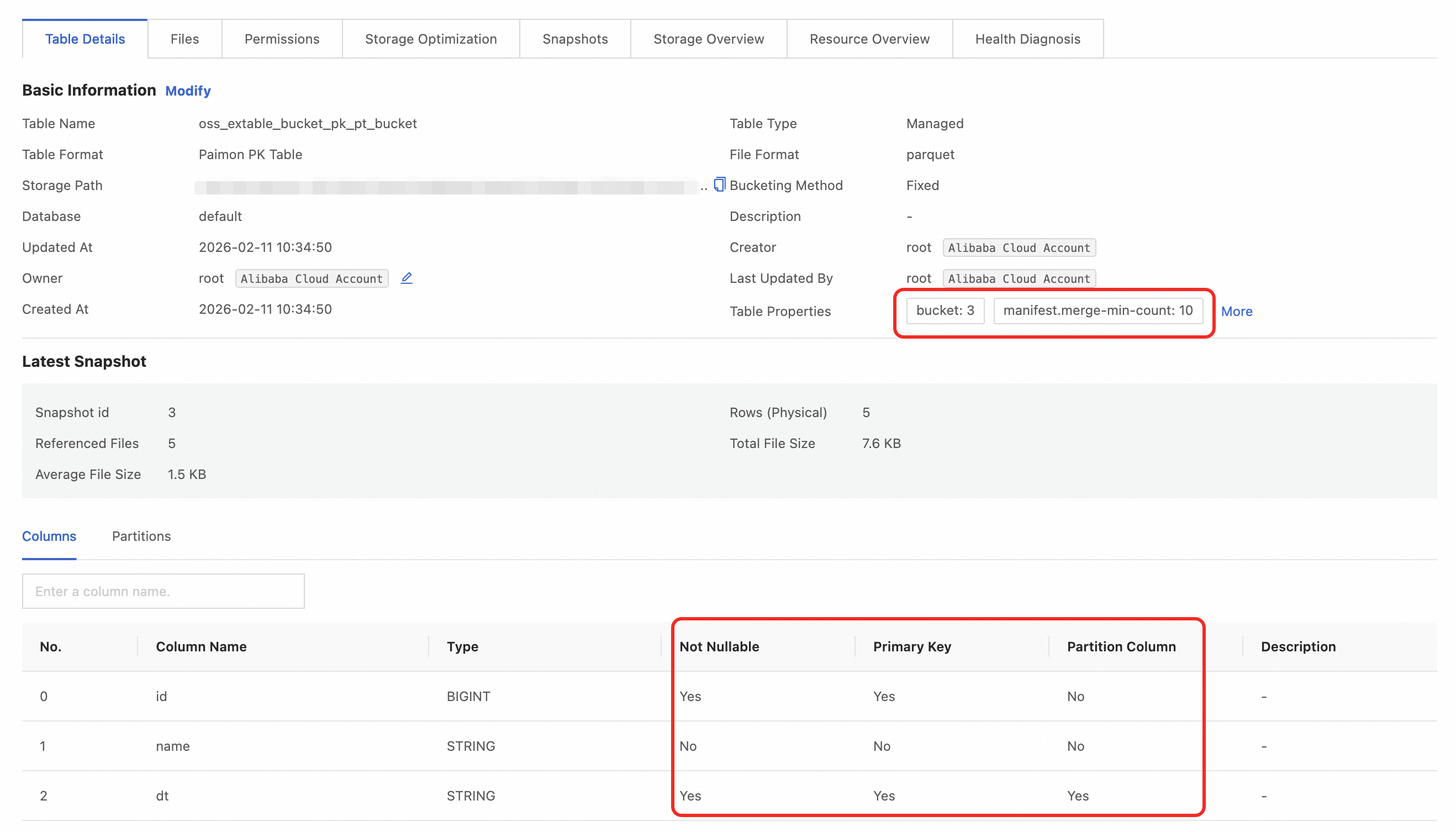
Task: Select table name oss_extable_bucket_pk_pt_bucket
Action: (307, 123)
